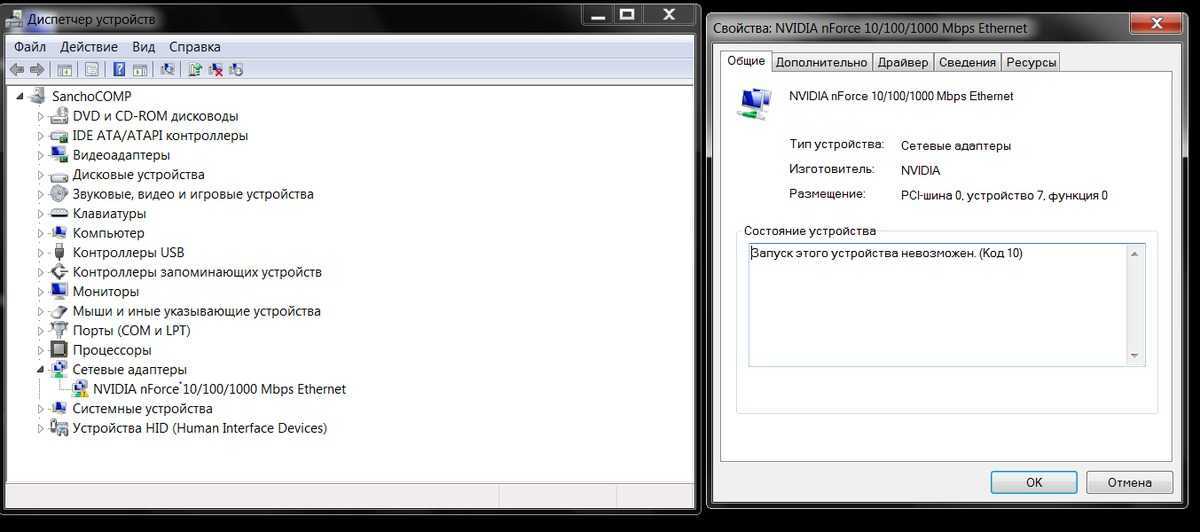Expand the Порты (COM и LPT) arrow
The height and width of the screenshot is (532, 1200).
tap(41, 330)
